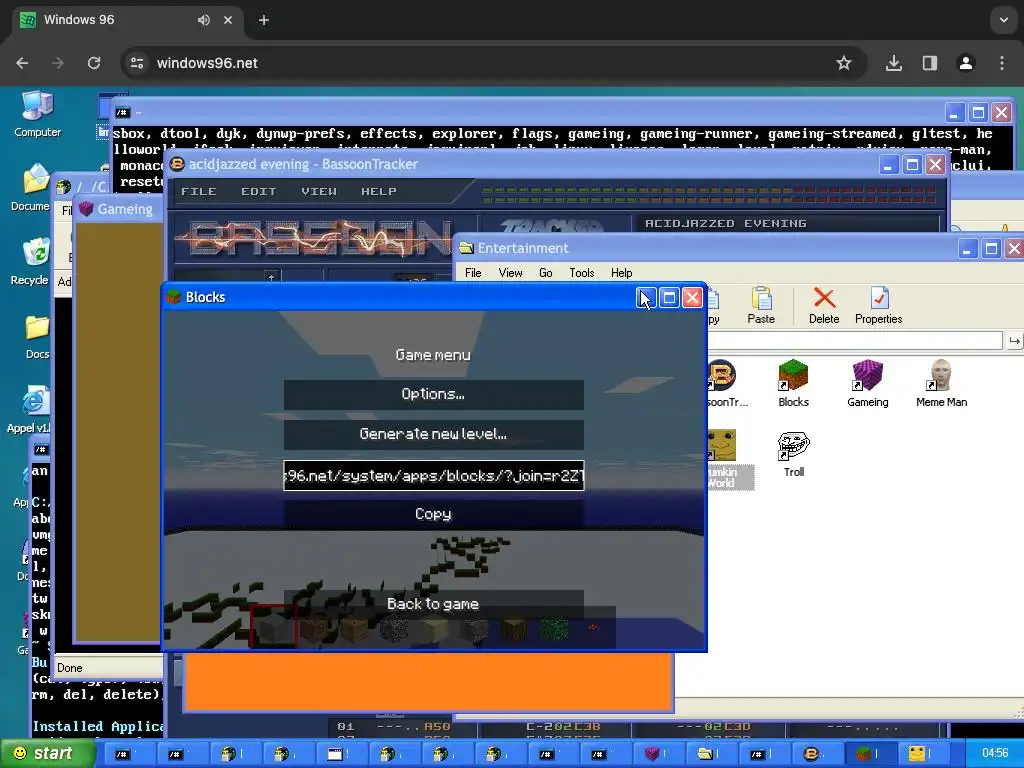Click the Properties toolbar icon in Entertainment
The image size is (1024, 768).
(x=878, y=306)
